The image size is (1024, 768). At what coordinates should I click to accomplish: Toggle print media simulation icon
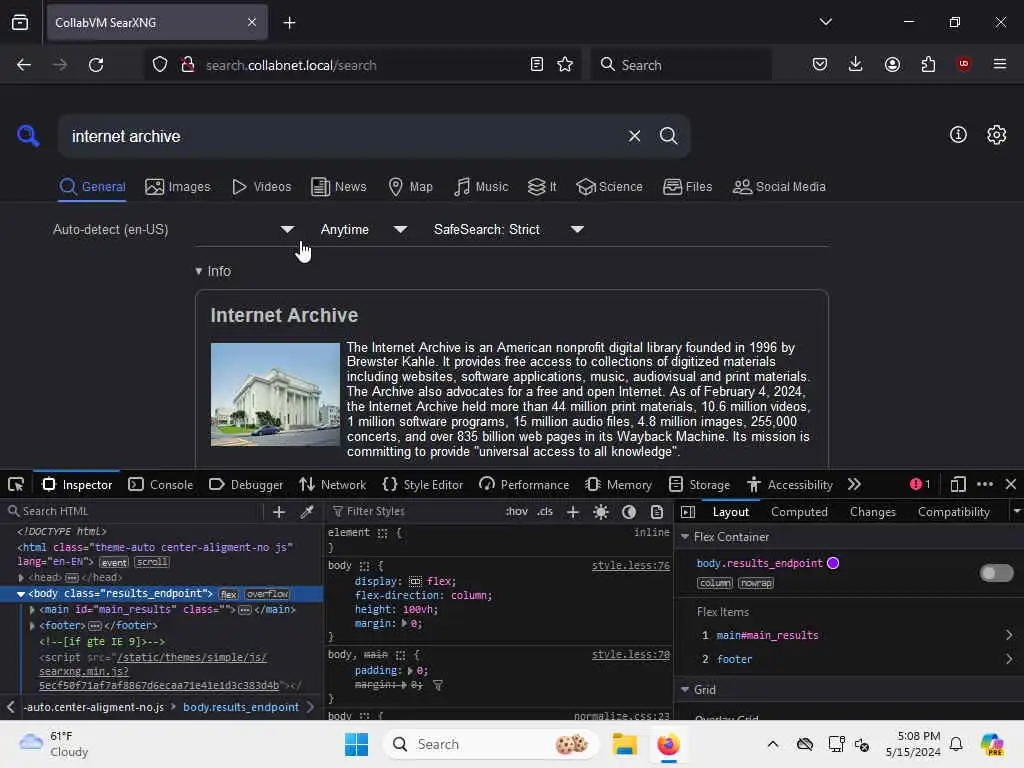(x=657, y=512)
